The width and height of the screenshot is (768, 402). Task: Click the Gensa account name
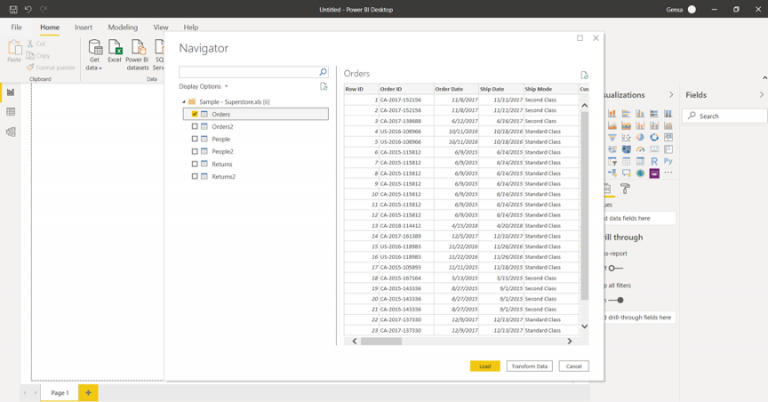[x=674, y=9]
